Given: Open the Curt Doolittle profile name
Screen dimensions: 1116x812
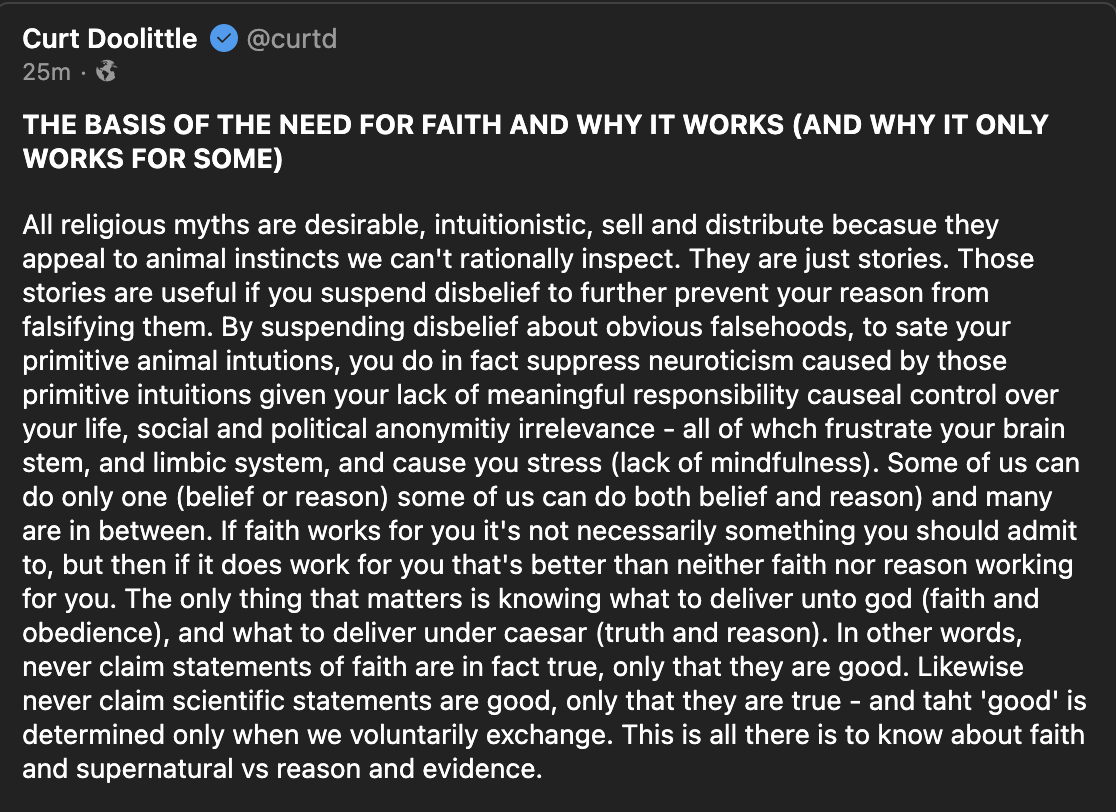Looking at the screenshot, I should tap(110, 39).
